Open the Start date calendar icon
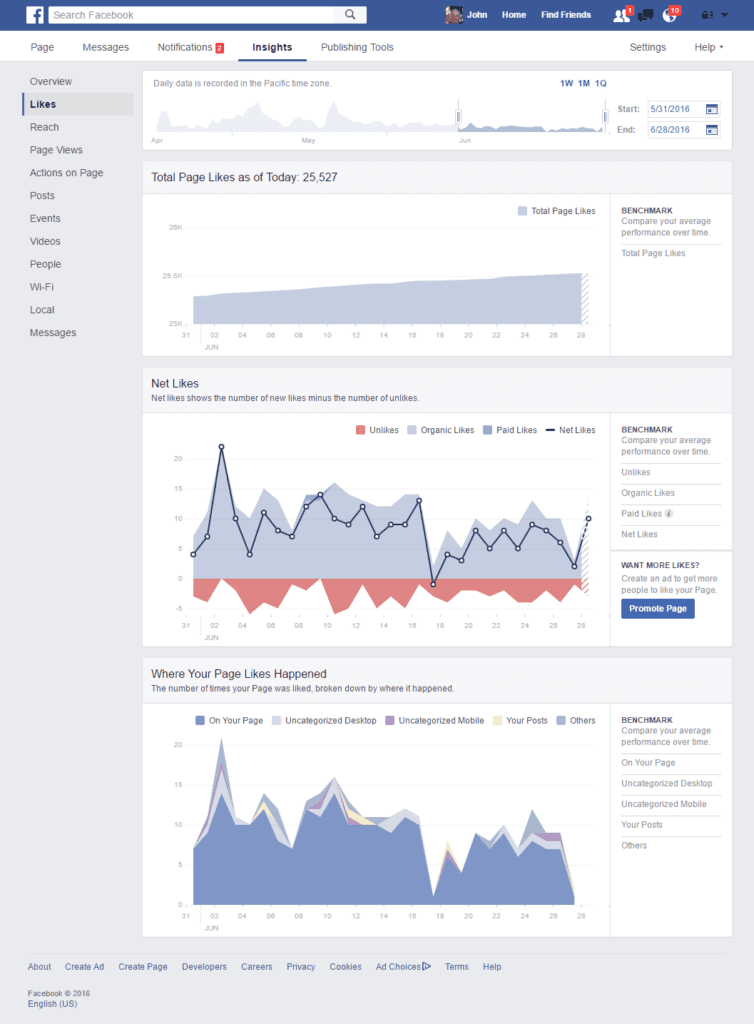 point(712,108)
